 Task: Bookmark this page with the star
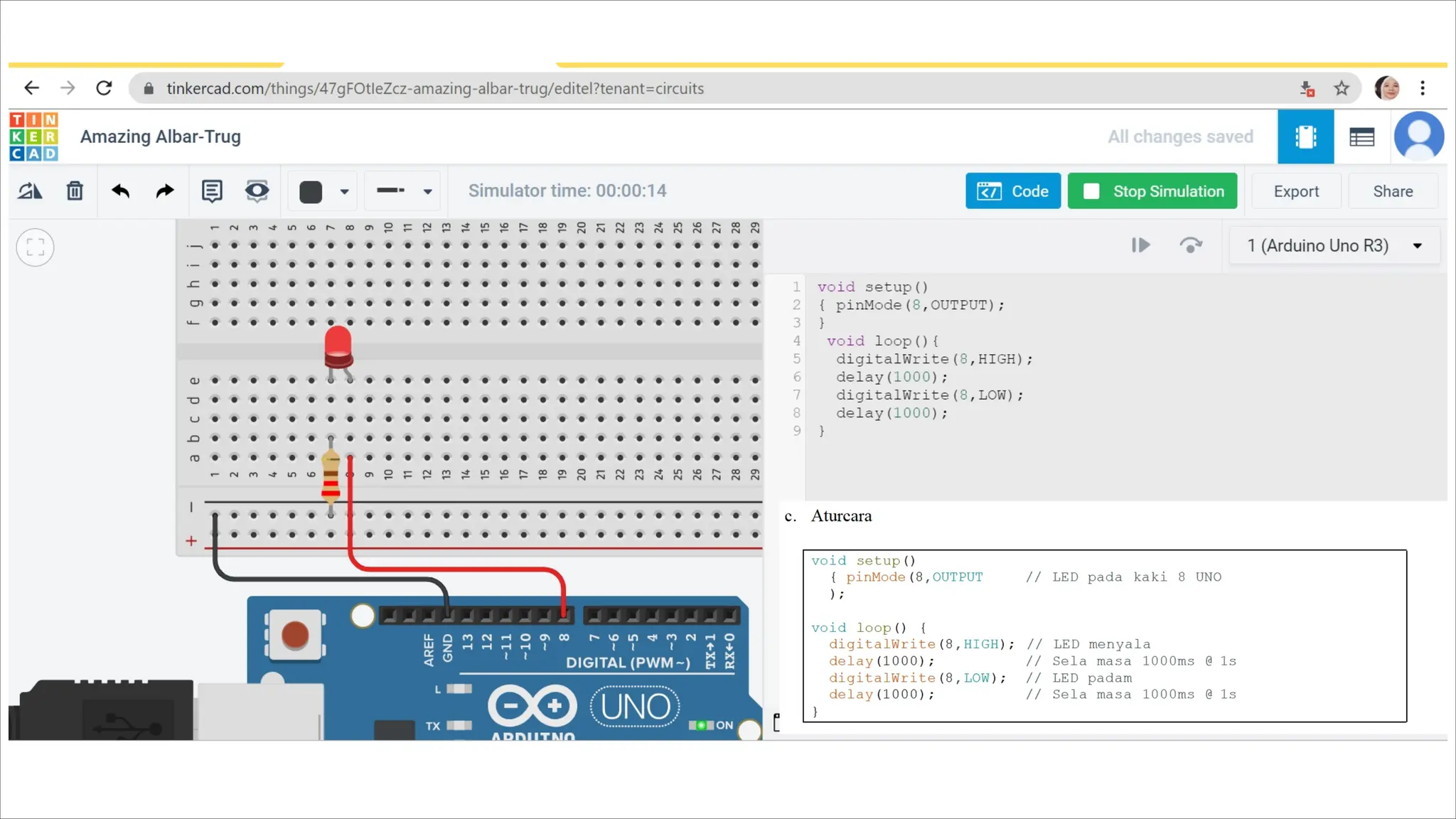click(1342, 88)
